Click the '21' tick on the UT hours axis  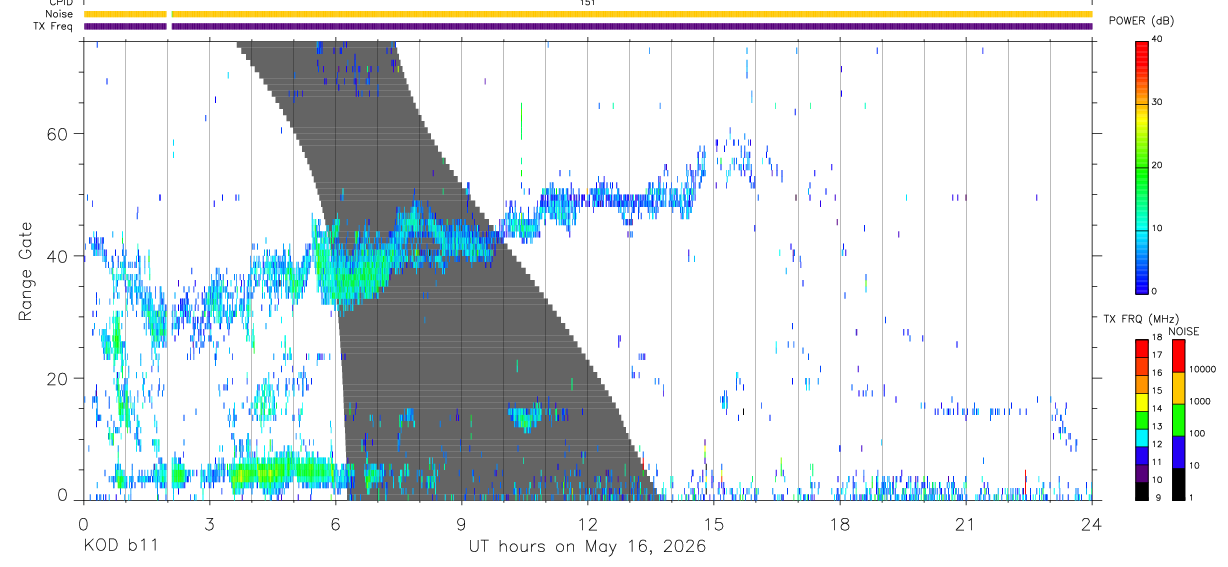[966, 524]
